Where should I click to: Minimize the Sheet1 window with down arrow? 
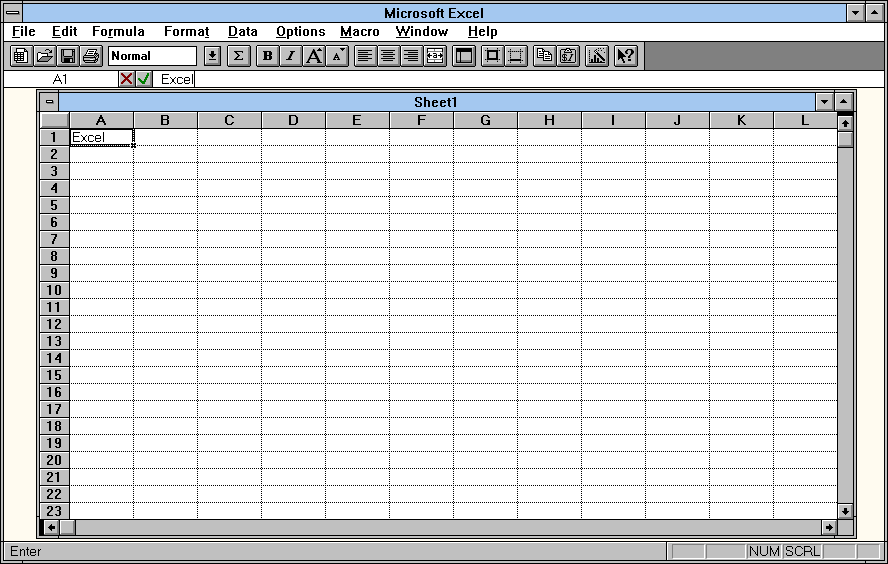[x=825, y=102]
